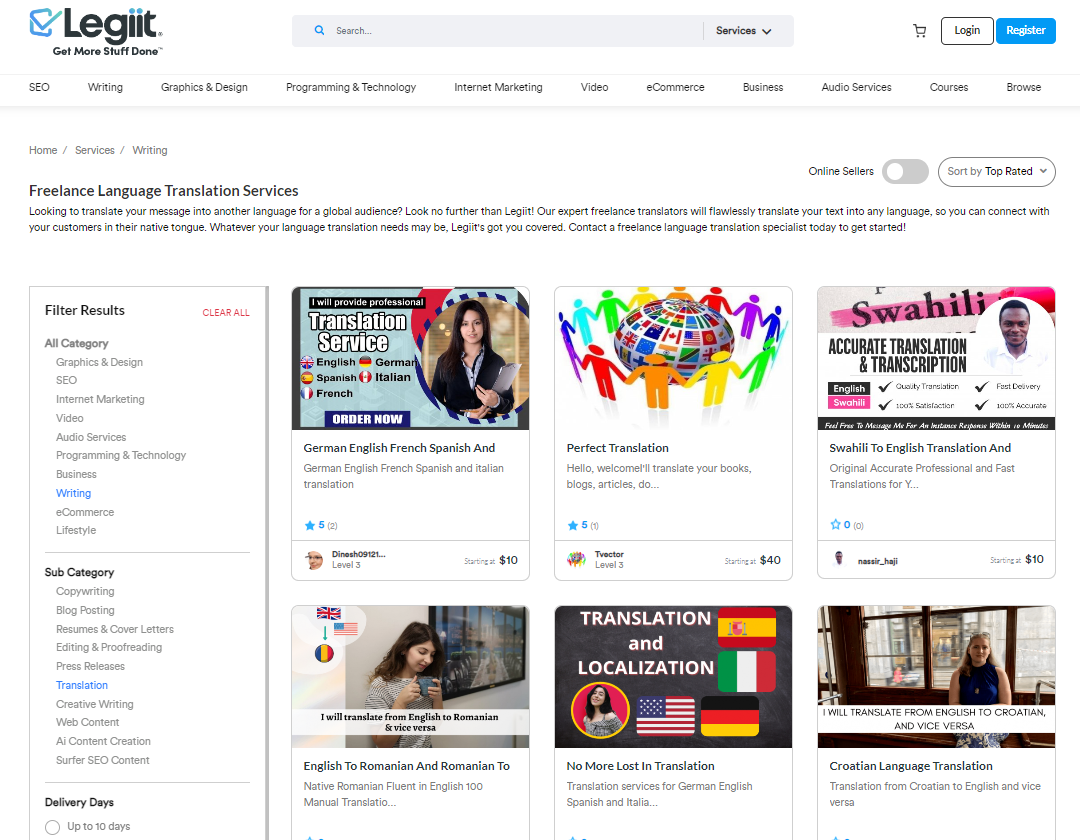Image resolution: width=1080 pixels, height=840 pixels.
Task: Open the shopping cart
Action: (x=920, y=31)
